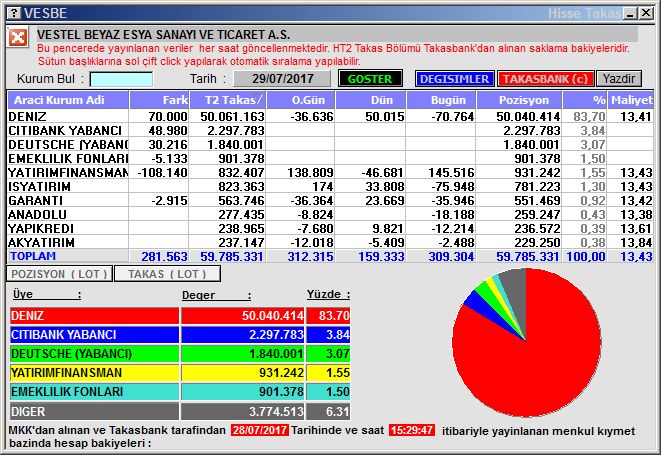Click the yellow YATIRIMFINANSMAN legend swatch

tap(94, 372)
